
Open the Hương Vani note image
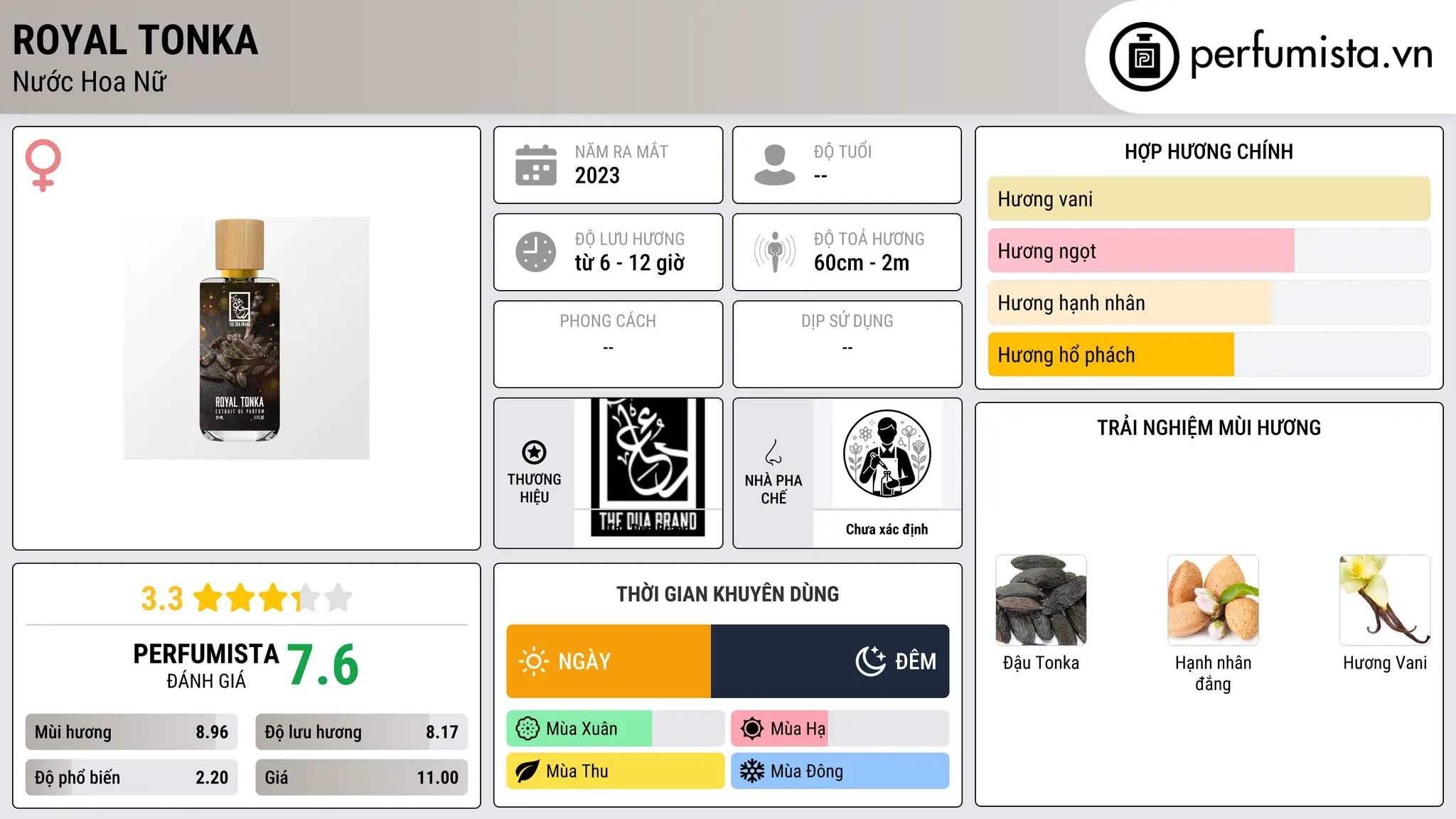(x=1385, y=600)
